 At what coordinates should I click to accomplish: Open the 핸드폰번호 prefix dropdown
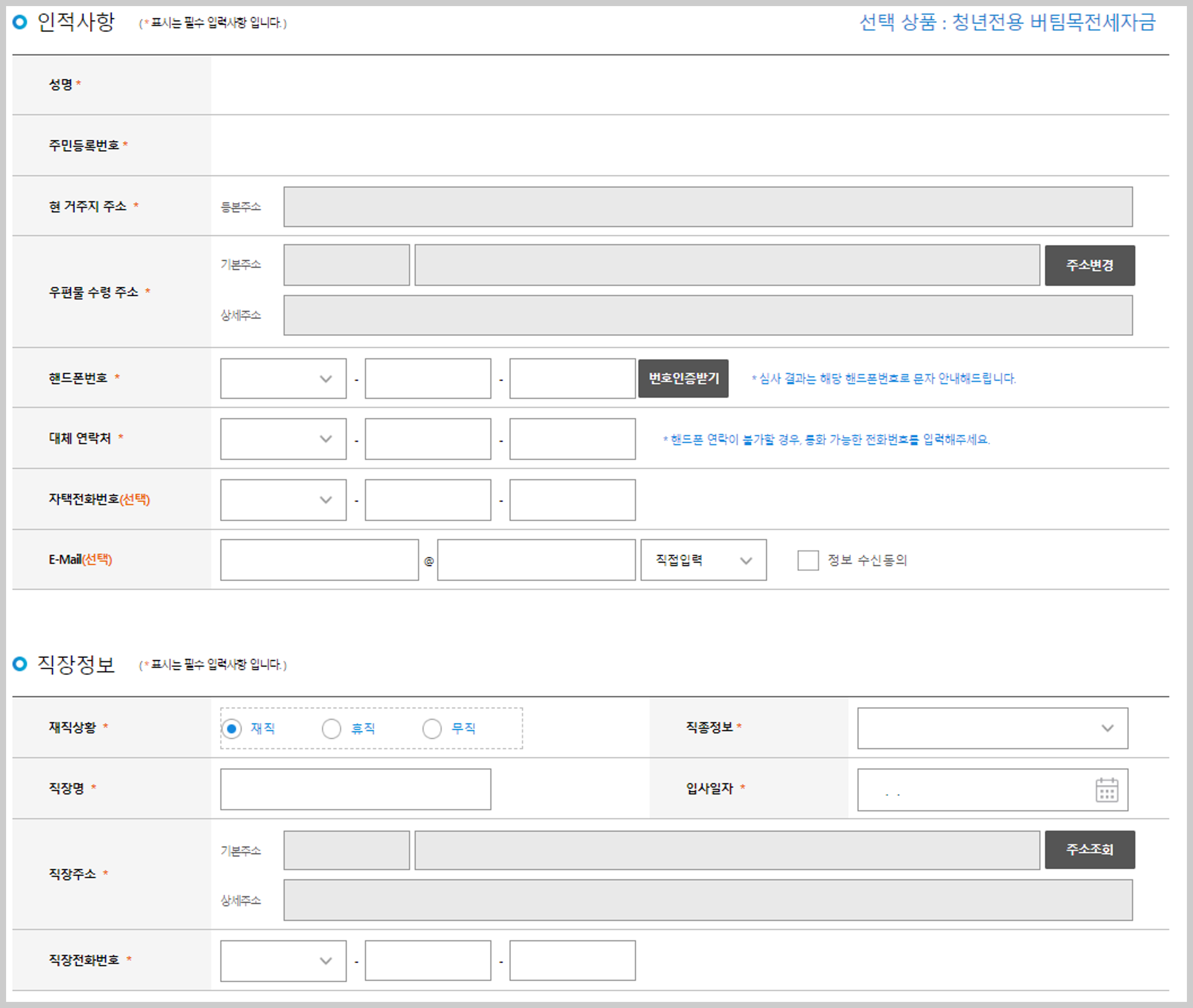point(283,378)
